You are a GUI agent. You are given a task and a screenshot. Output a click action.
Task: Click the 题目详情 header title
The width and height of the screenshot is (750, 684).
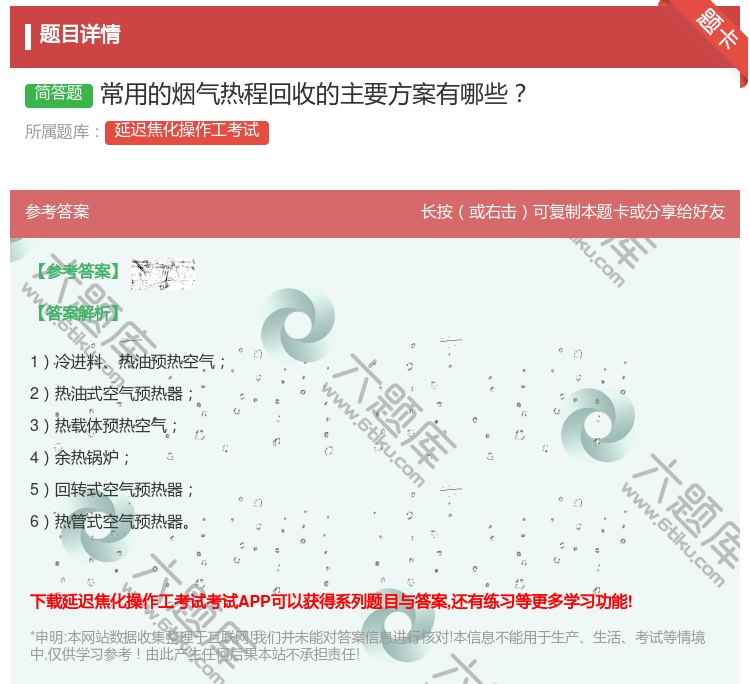[x=80, y=34]
